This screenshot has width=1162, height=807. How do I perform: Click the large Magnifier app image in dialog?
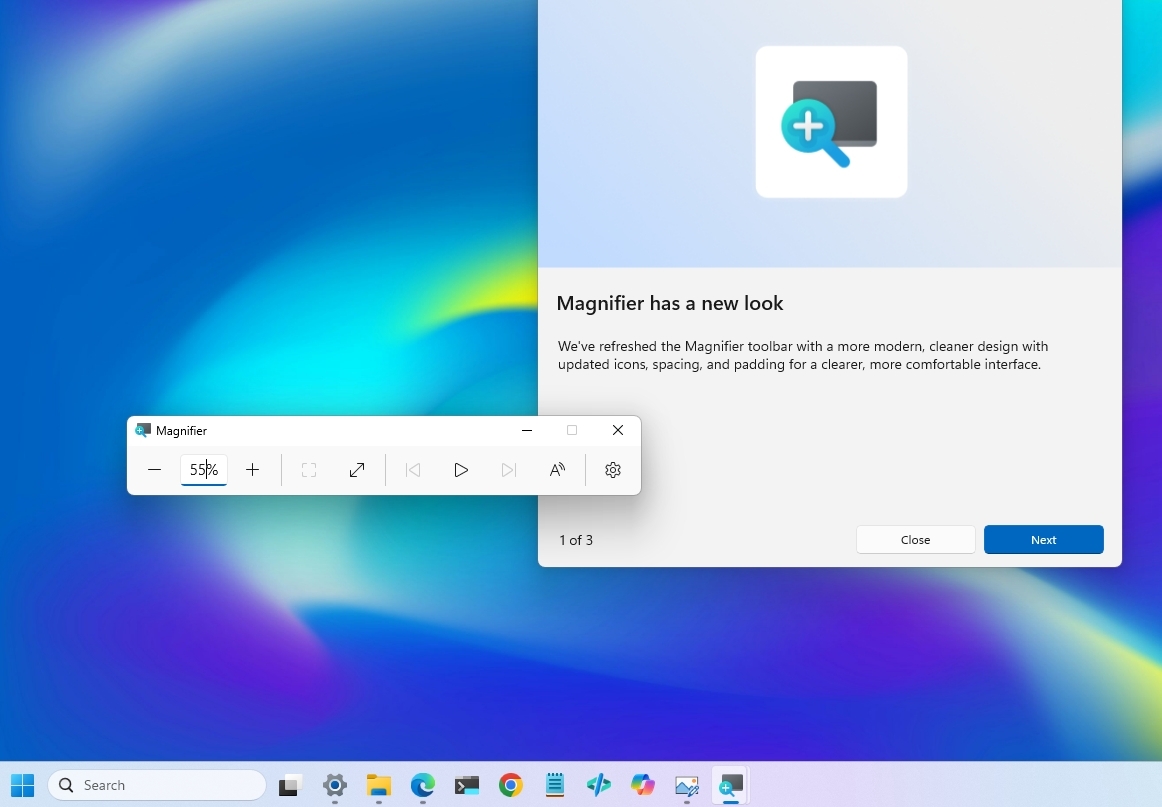(831, 122)
